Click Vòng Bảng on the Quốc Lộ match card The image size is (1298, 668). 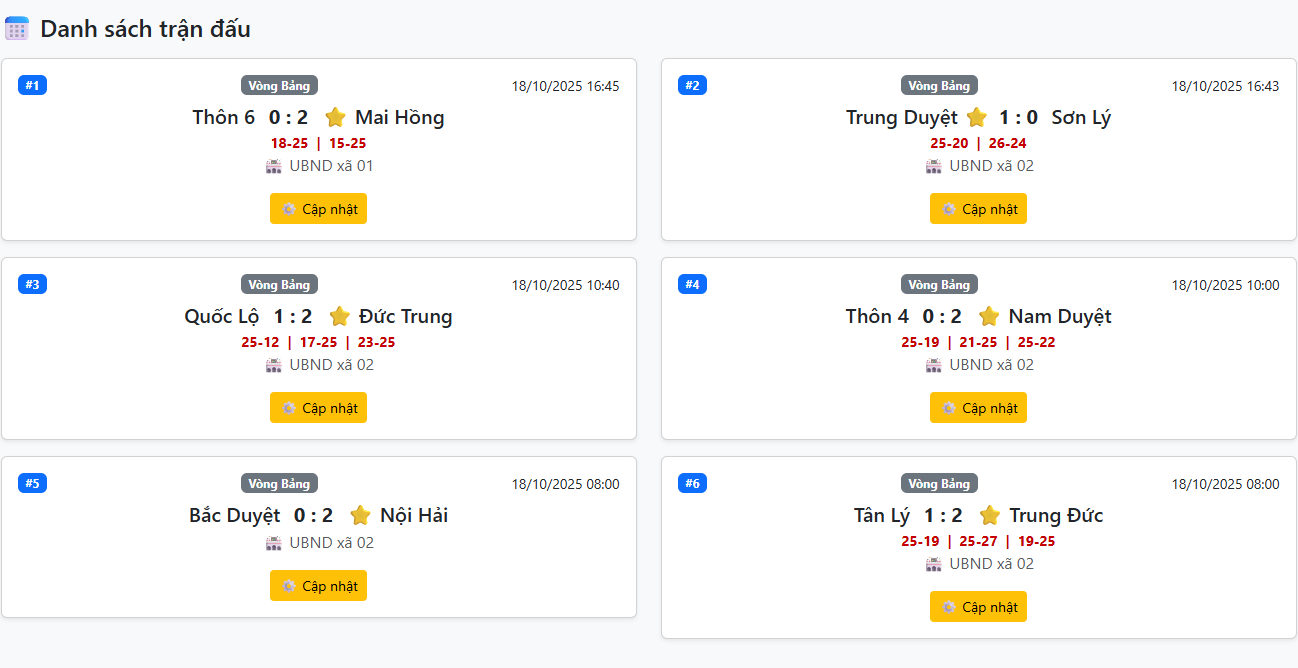coord(279,284)
